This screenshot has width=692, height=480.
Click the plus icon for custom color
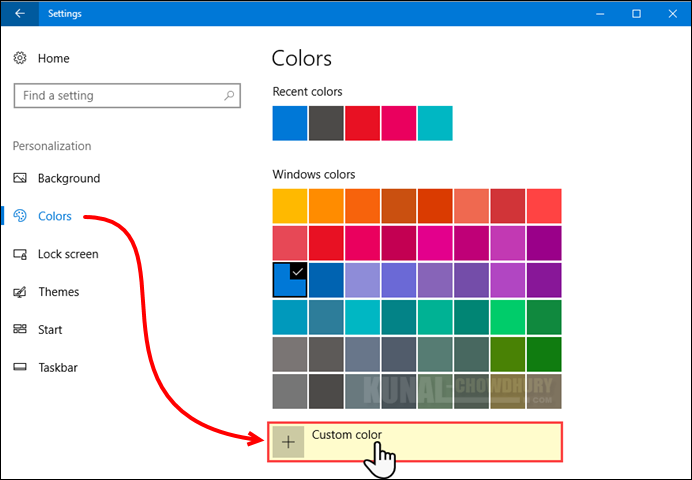click(288, 442)
